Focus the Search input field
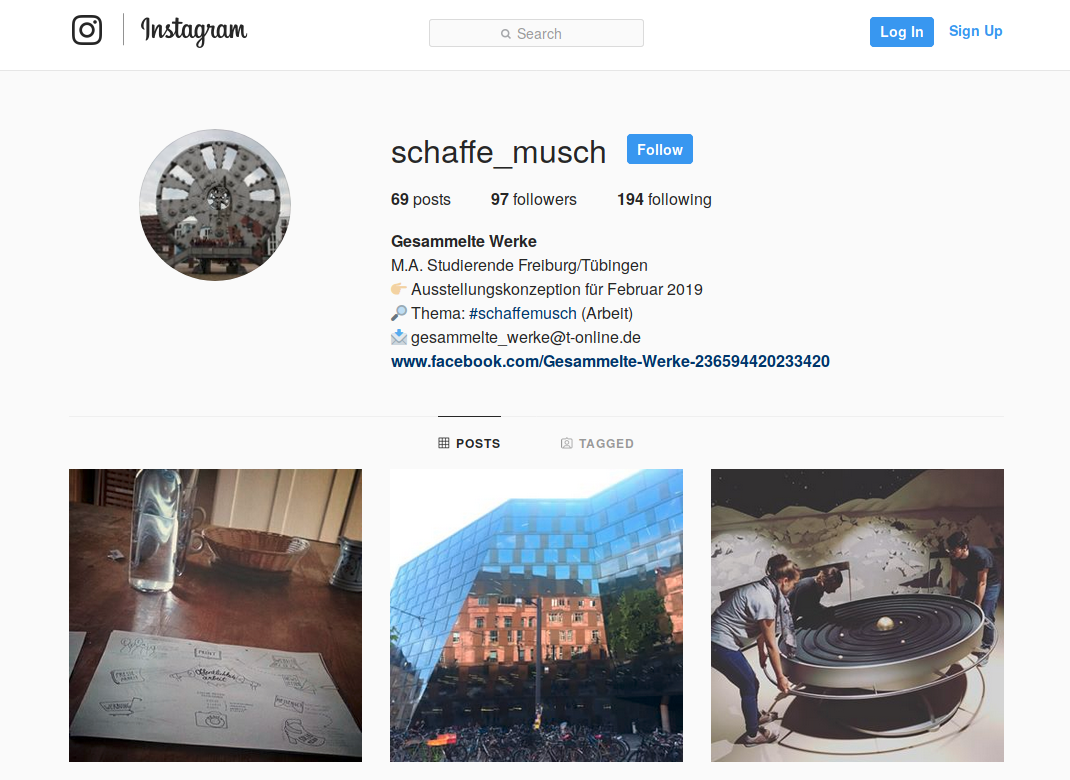The width and height of the screenshot is (1070, 780). (x=536, y=33)
